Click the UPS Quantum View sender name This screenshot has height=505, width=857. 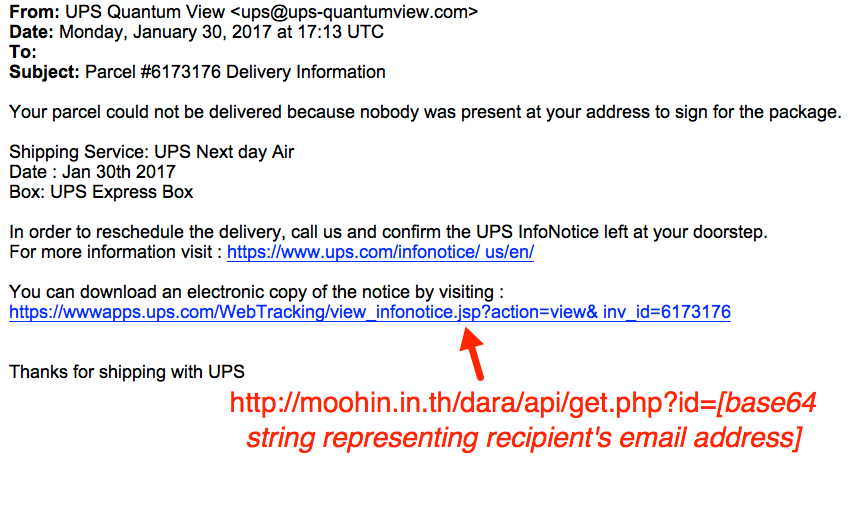pos(145,11)
